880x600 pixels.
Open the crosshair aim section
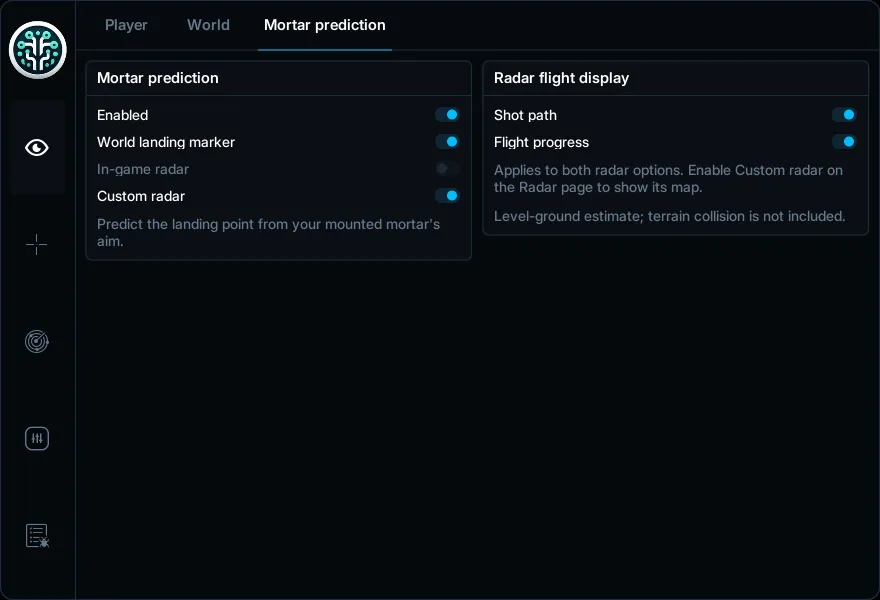coord(36,245)
